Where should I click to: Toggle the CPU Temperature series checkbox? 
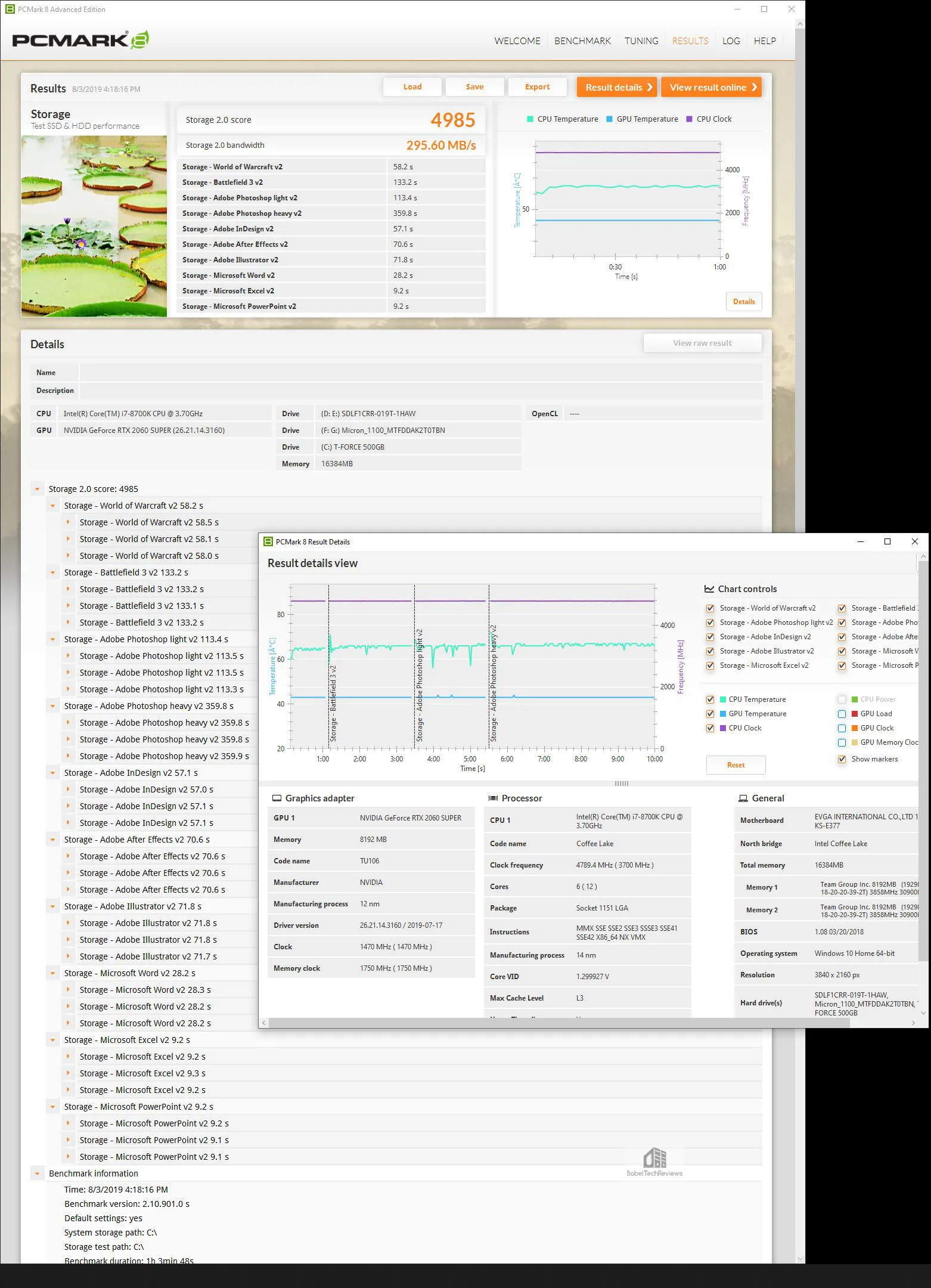click(710, 699)
